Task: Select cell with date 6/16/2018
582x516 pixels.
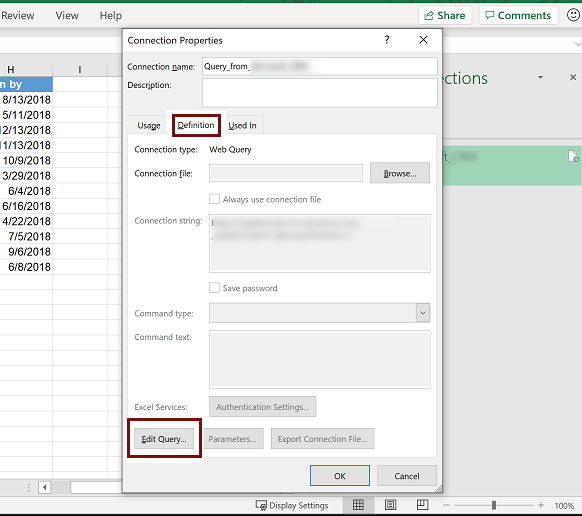Action: (x=26, y=206)
